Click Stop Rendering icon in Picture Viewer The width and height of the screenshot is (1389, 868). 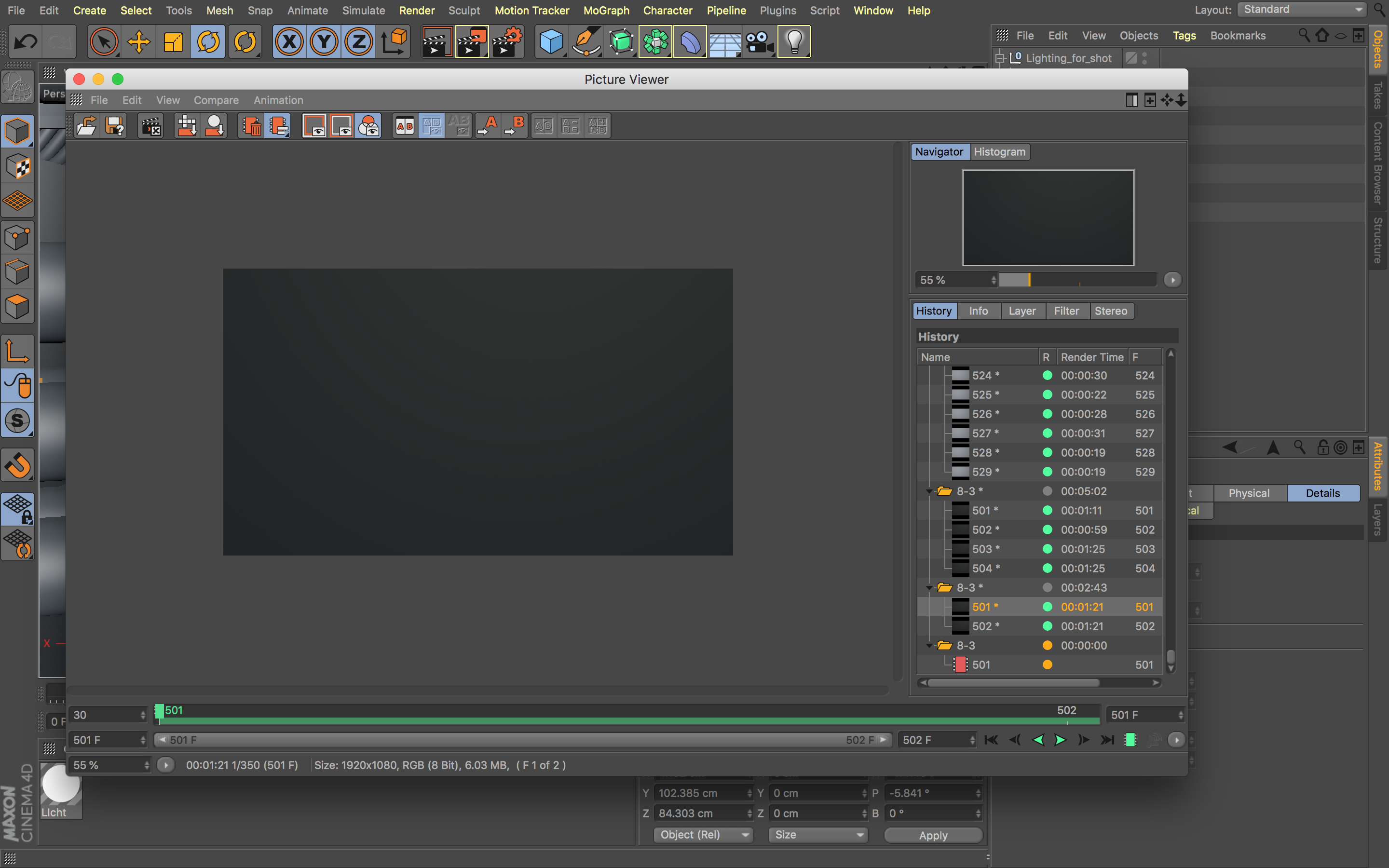(151, 126)
